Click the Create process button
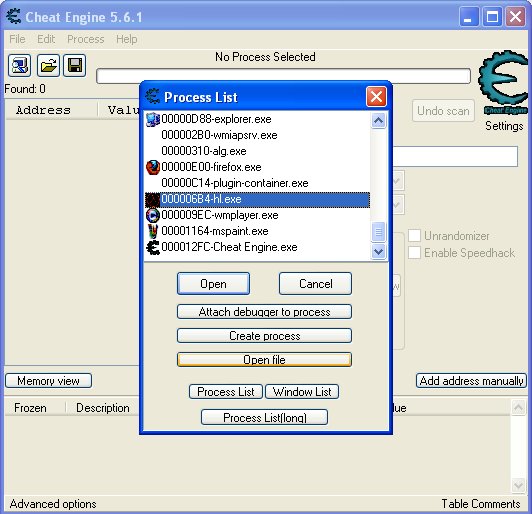Screen dimensions: 532x514 [x=264, y=336]
